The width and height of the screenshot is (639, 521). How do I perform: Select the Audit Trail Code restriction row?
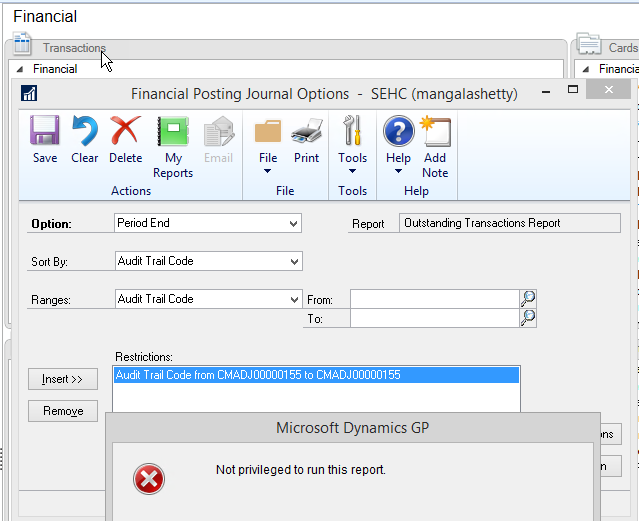[316, 375]
